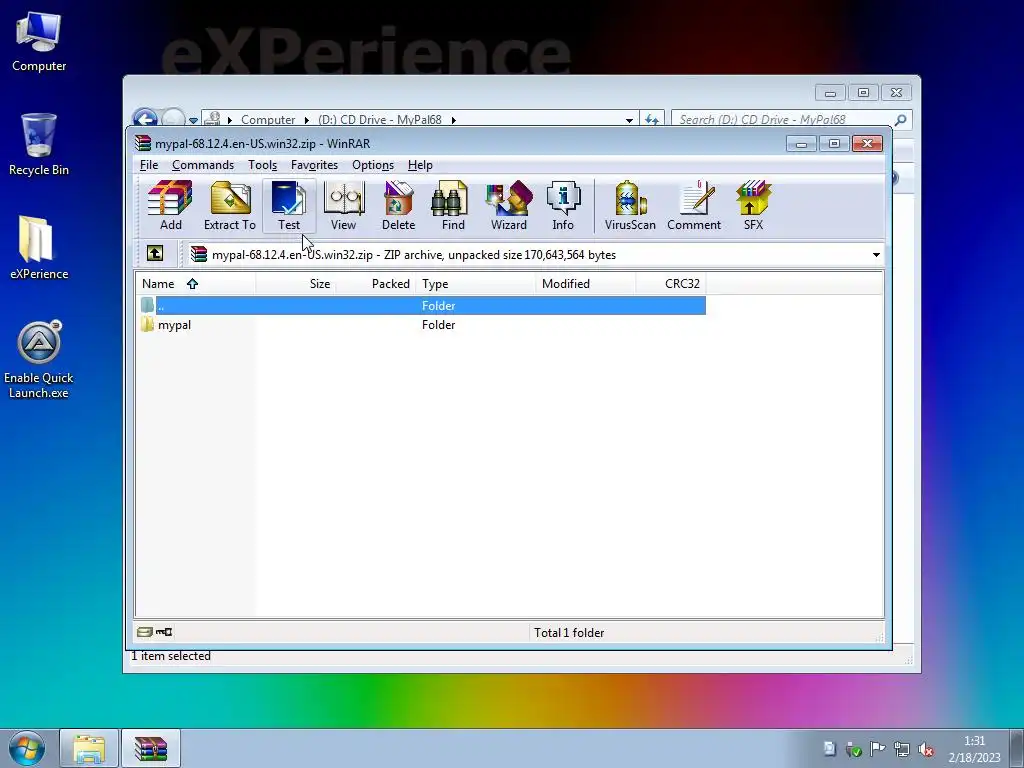Show archive Info
Viewport: 1024px width, 768px height.
click(x=563, y=206)
